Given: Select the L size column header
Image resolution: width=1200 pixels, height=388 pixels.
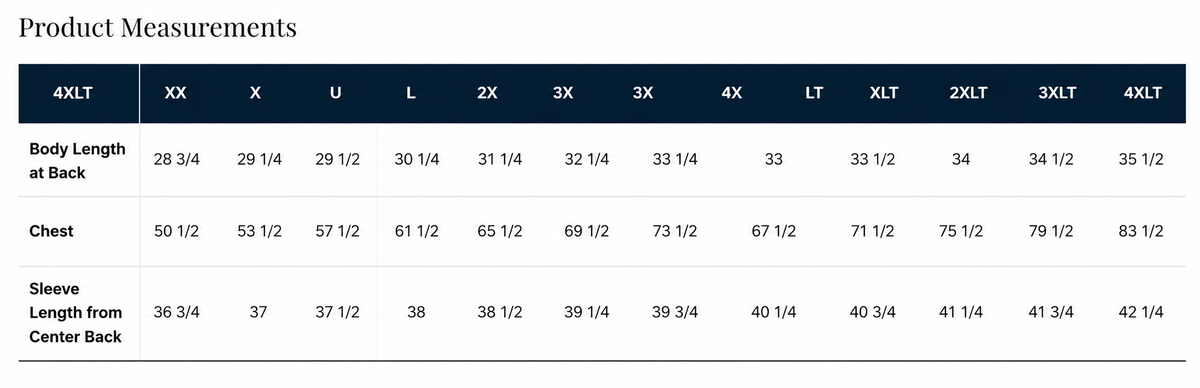Looking at the screenshot, I should click(x=411, y=93).
